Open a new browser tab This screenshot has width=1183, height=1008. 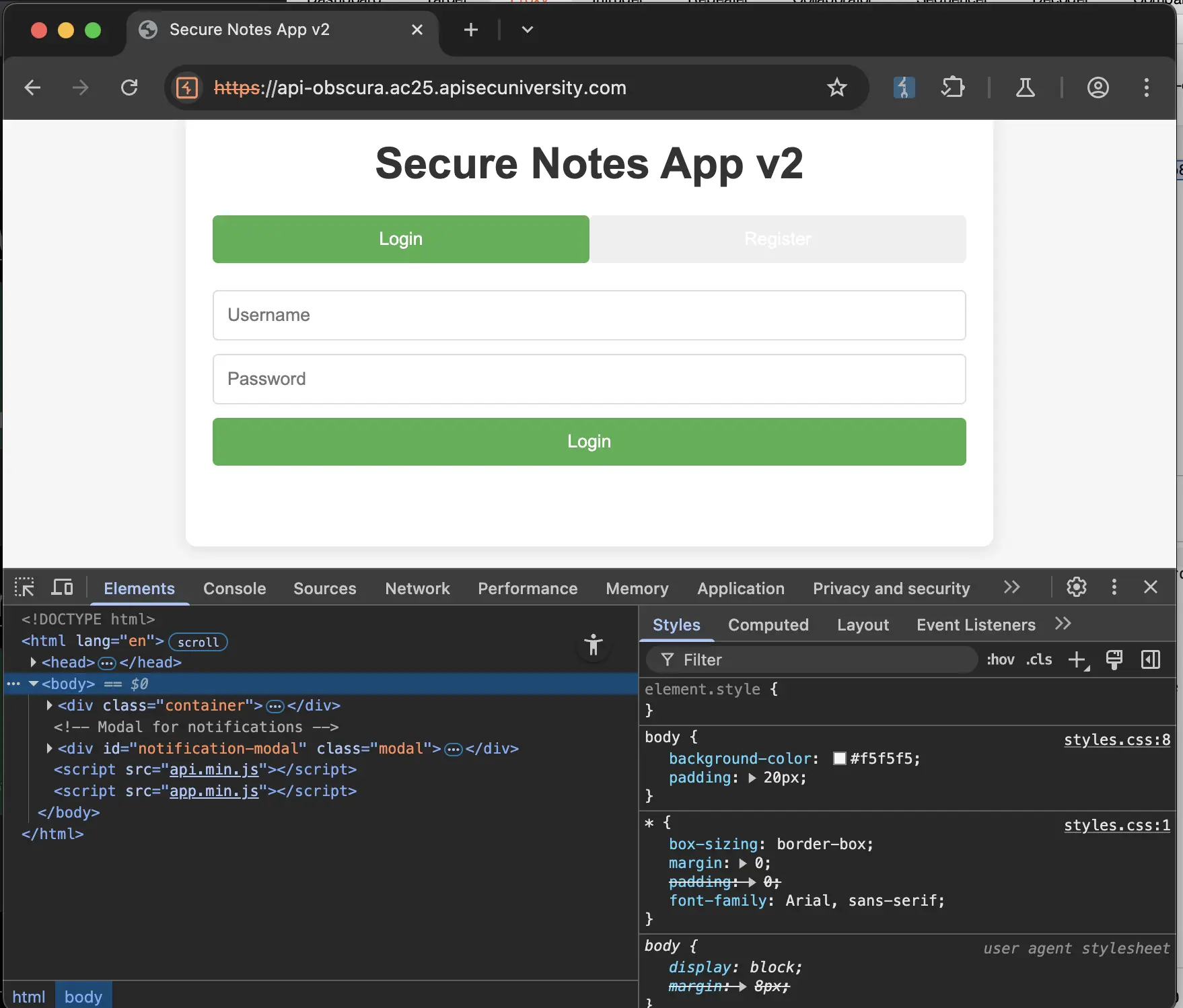[x=471, y=30]
